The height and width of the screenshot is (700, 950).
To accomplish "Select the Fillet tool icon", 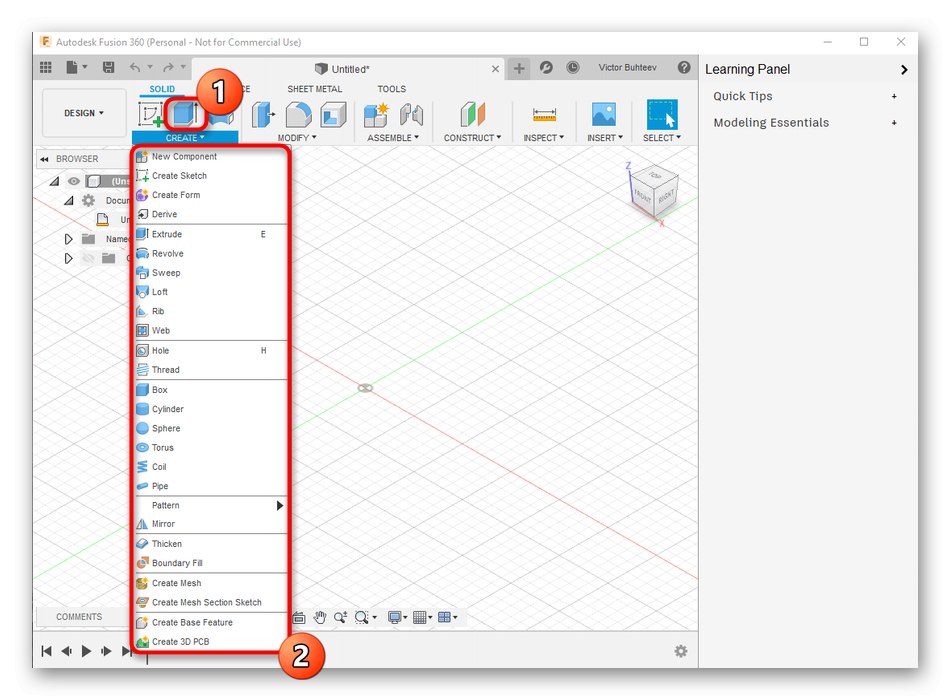I will coord(299,115).
